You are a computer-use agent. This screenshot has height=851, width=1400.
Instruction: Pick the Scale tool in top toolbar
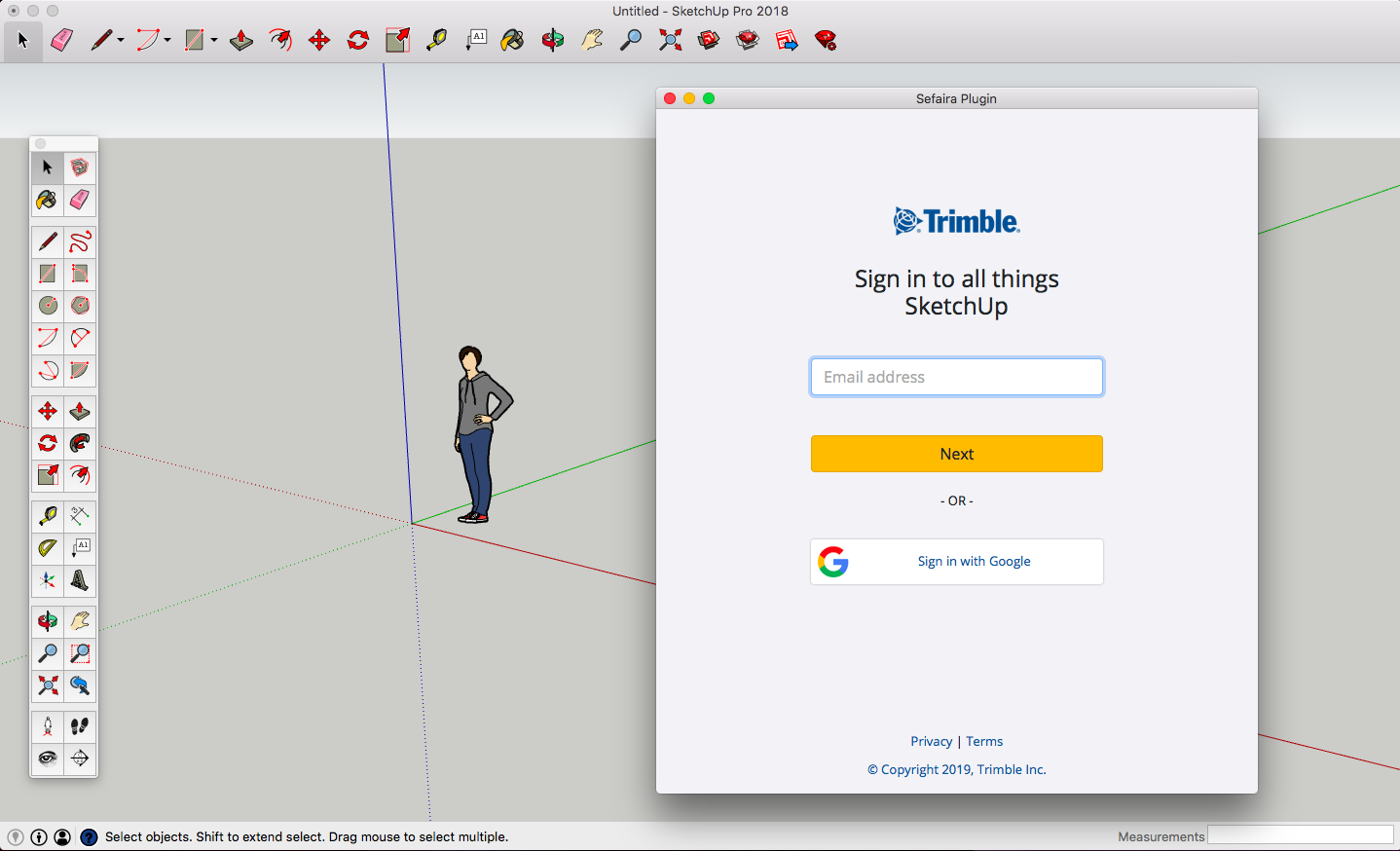click(x=397, y=40)
